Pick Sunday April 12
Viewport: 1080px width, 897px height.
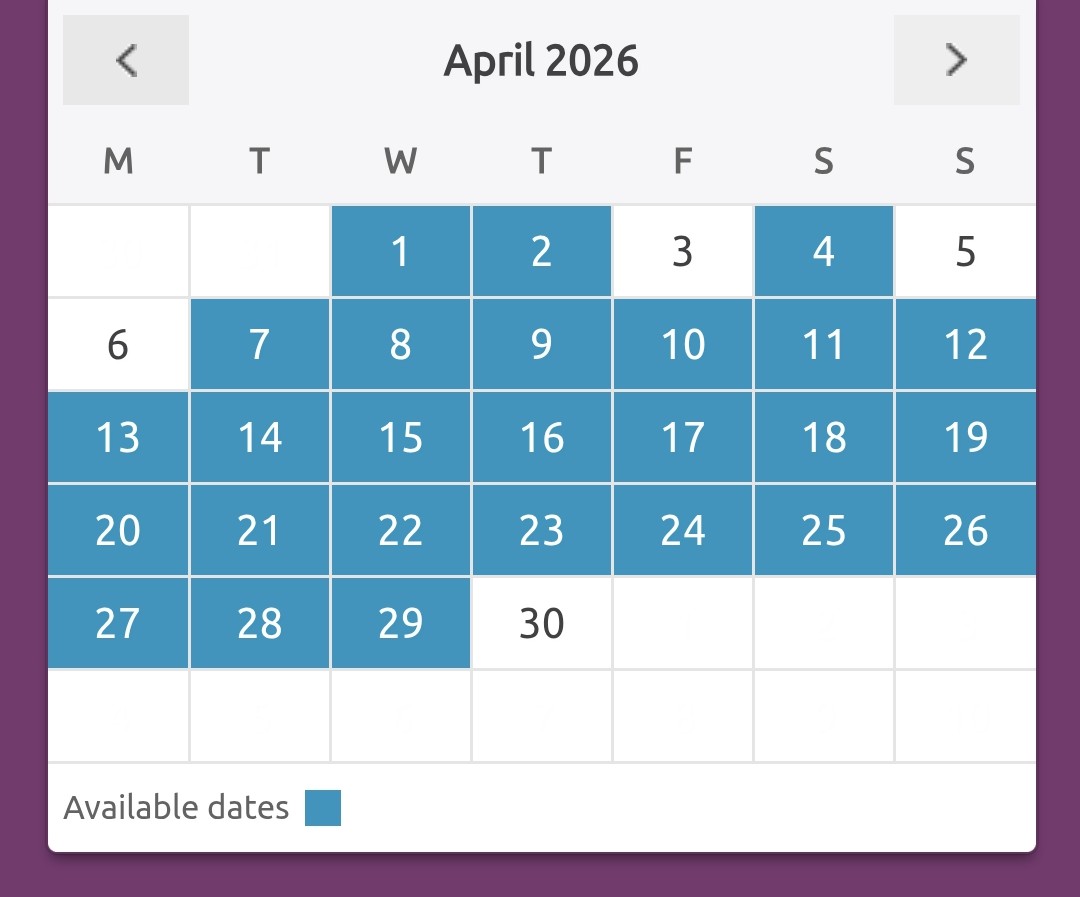point(965,345)
